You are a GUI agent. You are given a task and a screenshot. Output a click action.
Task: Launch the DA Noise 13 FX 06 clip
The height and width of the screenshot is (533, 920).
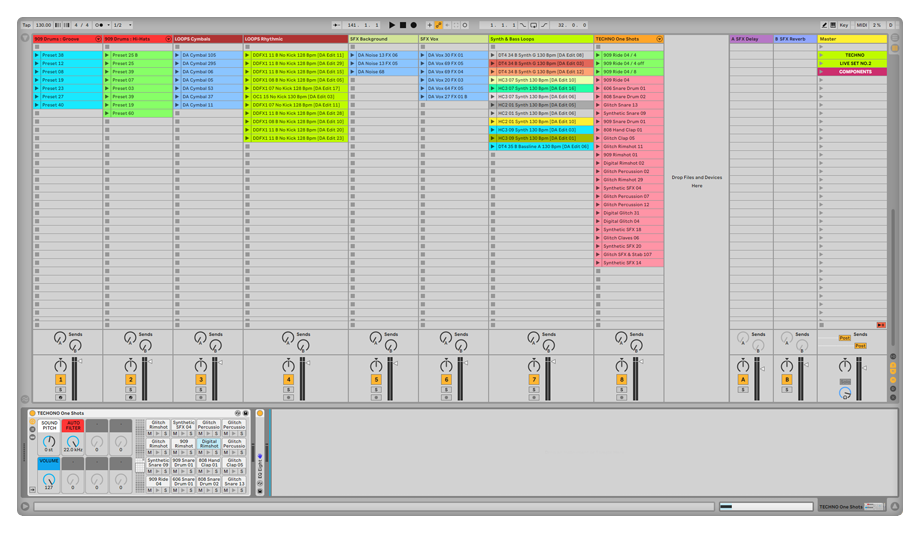pyautogui.click(x=353, y=55)
